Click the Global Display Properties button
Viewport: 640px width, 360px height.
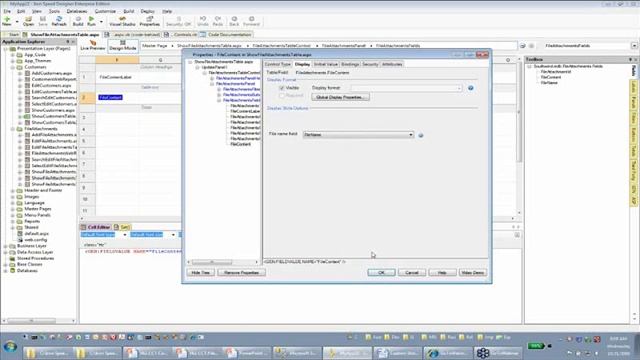[340, 97]
